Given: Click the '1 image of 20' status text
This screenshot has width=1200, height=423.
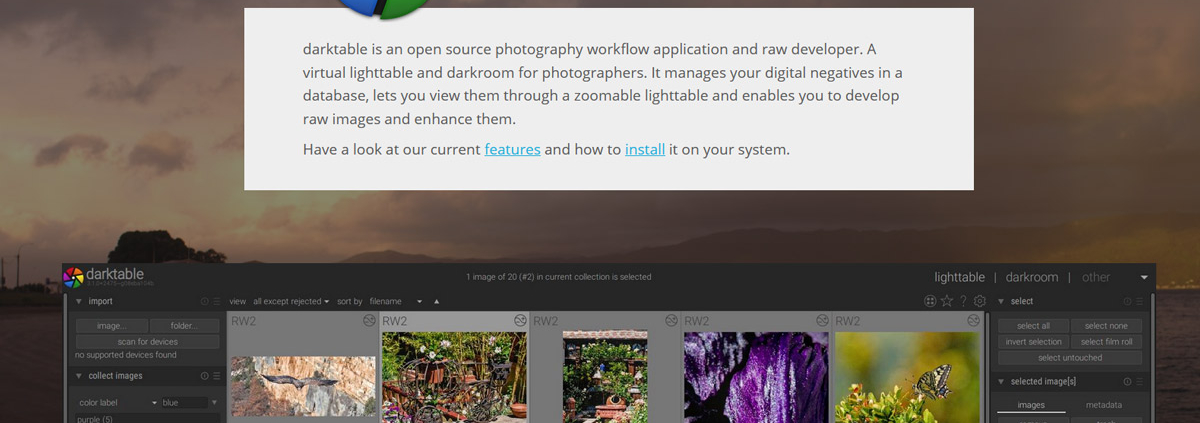Looking at the screenshot, I should [559, 277].
